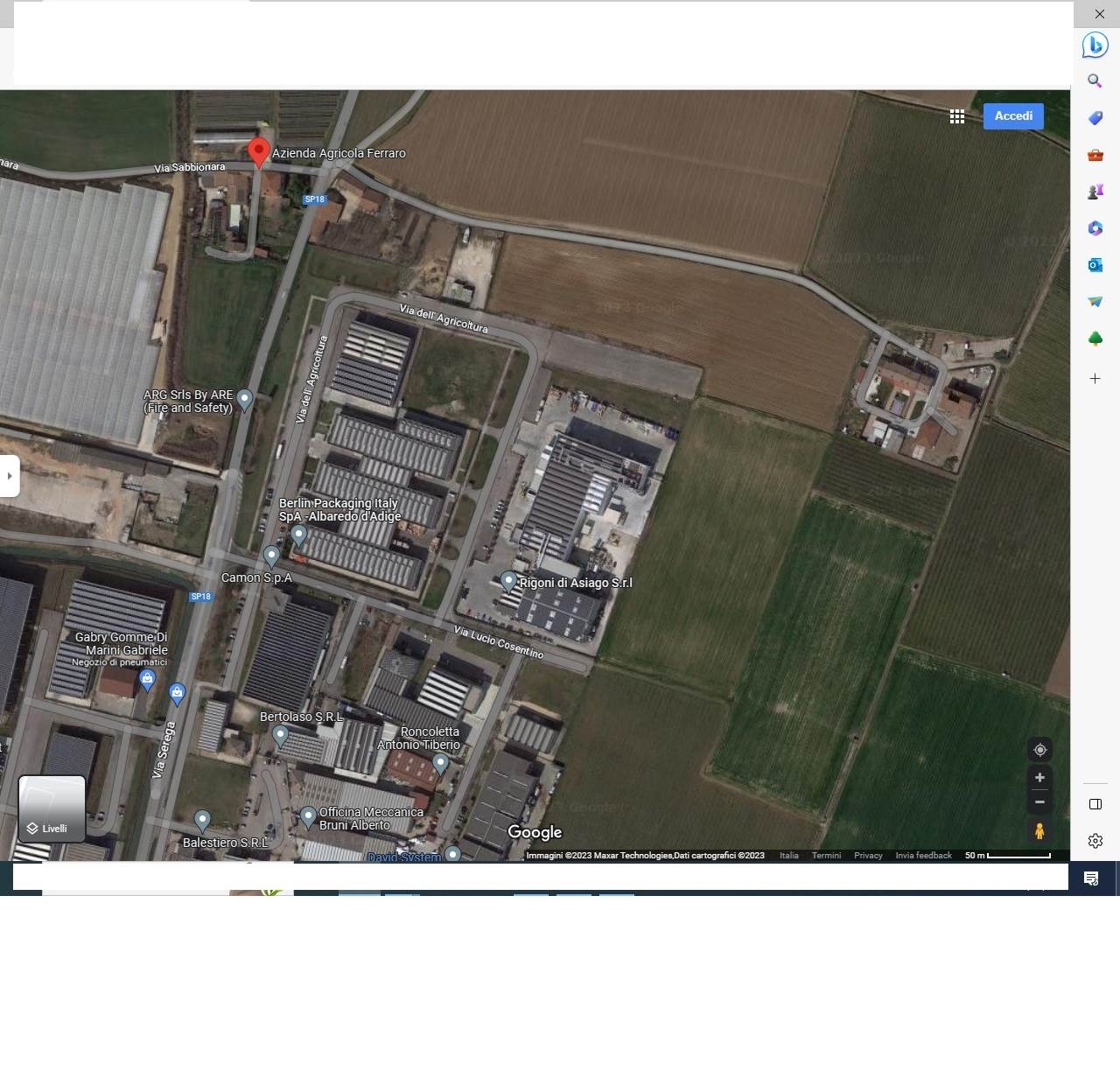
Task: Click the Via Lucio Cosentino street label
Action: click(x=499, y=643)
